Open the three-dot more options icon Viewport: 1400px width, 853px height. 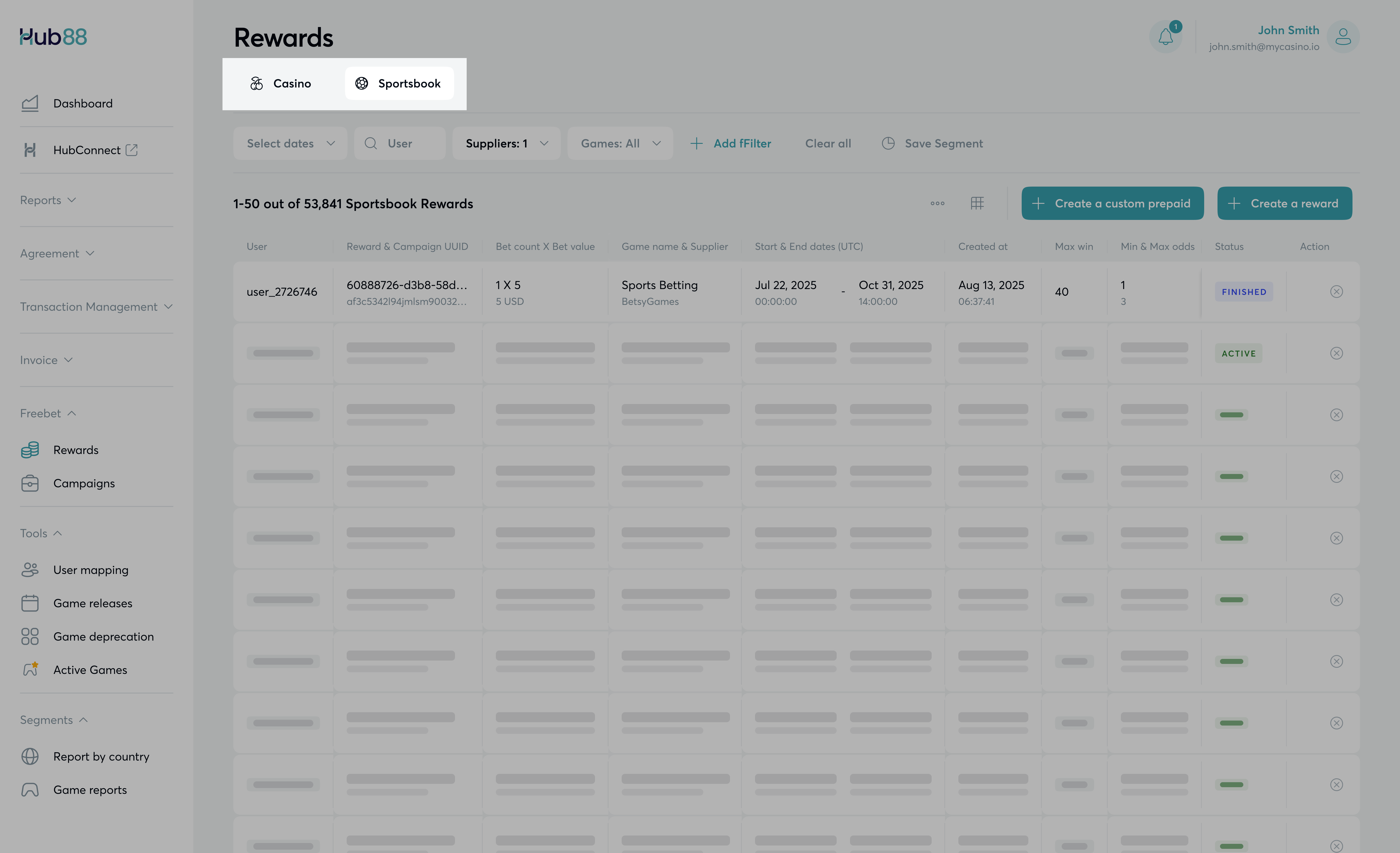pos(937,203)
